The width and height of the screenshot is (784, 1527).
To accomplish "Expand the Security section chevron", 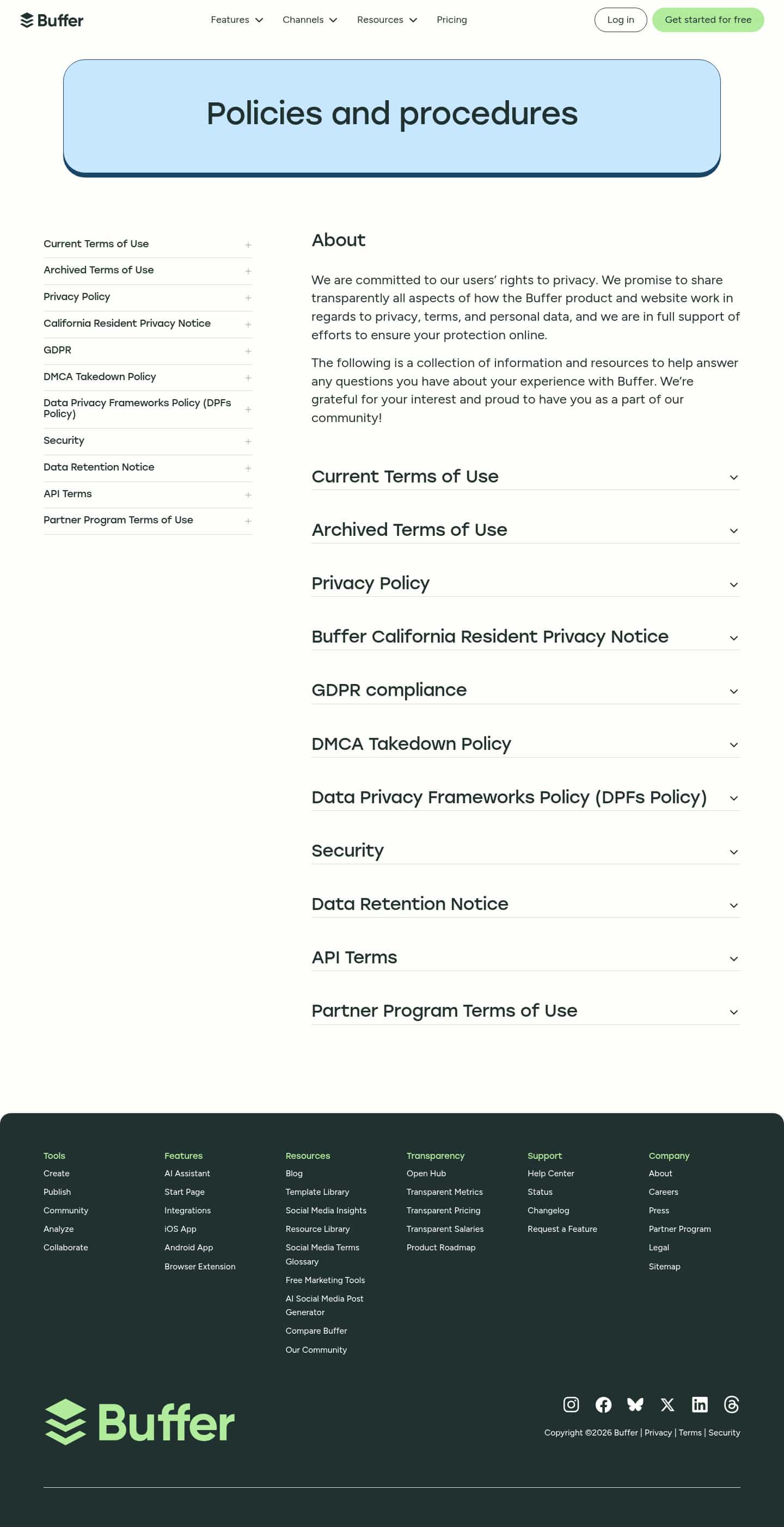I will (733, 852).
